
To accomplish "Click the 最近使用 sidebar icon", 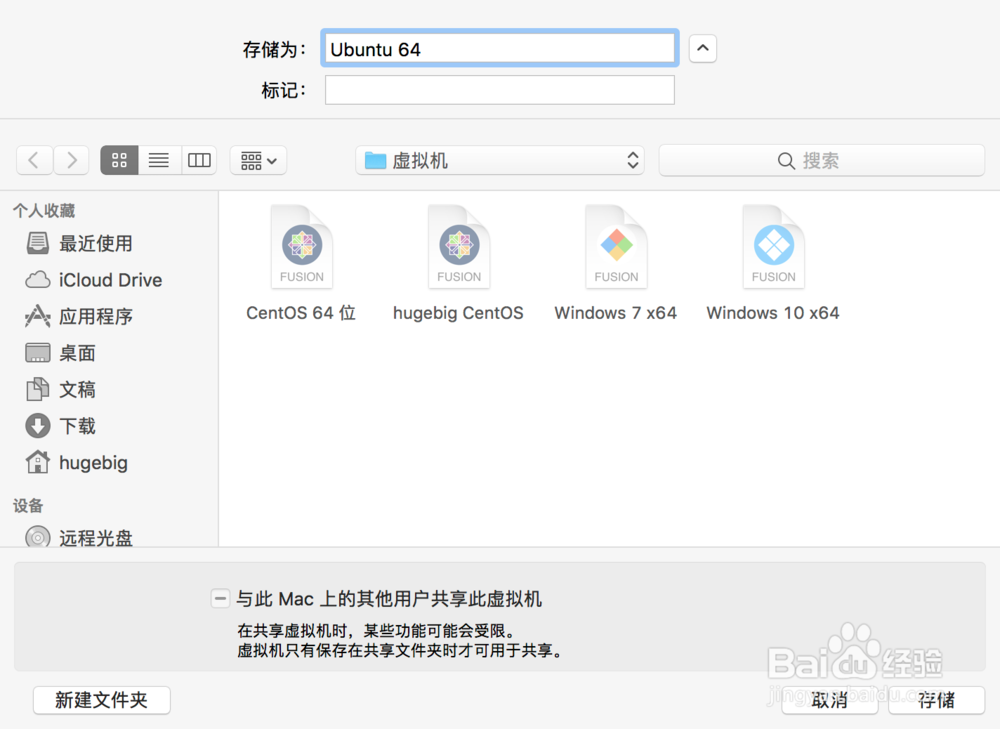I will 38,243.
